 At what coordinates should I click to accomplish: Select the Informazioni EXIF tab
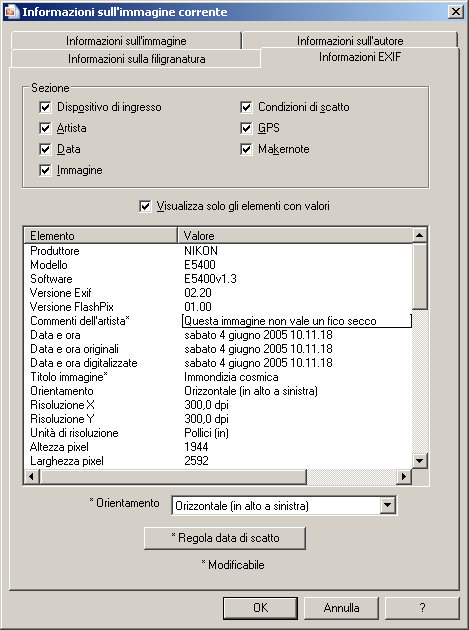click(360, 57)
